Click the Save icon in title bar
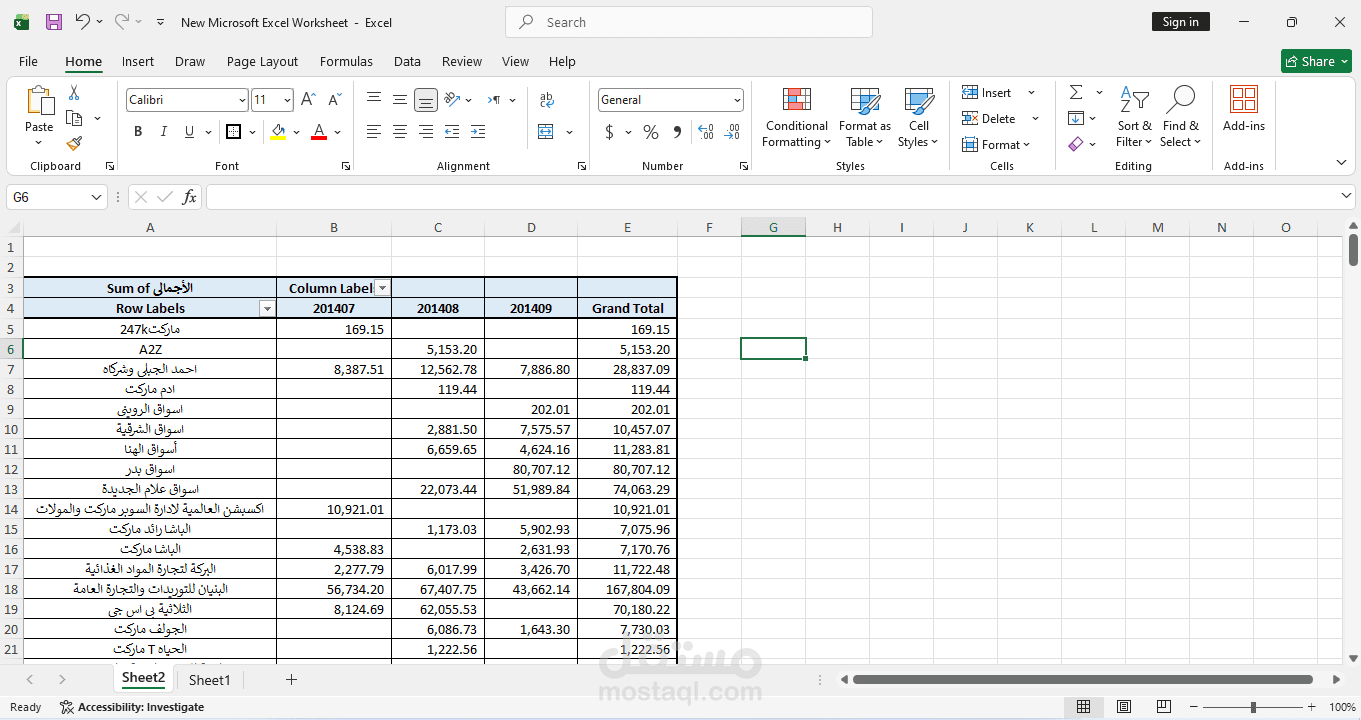The image size is (1361, 720). pos(54,22)
